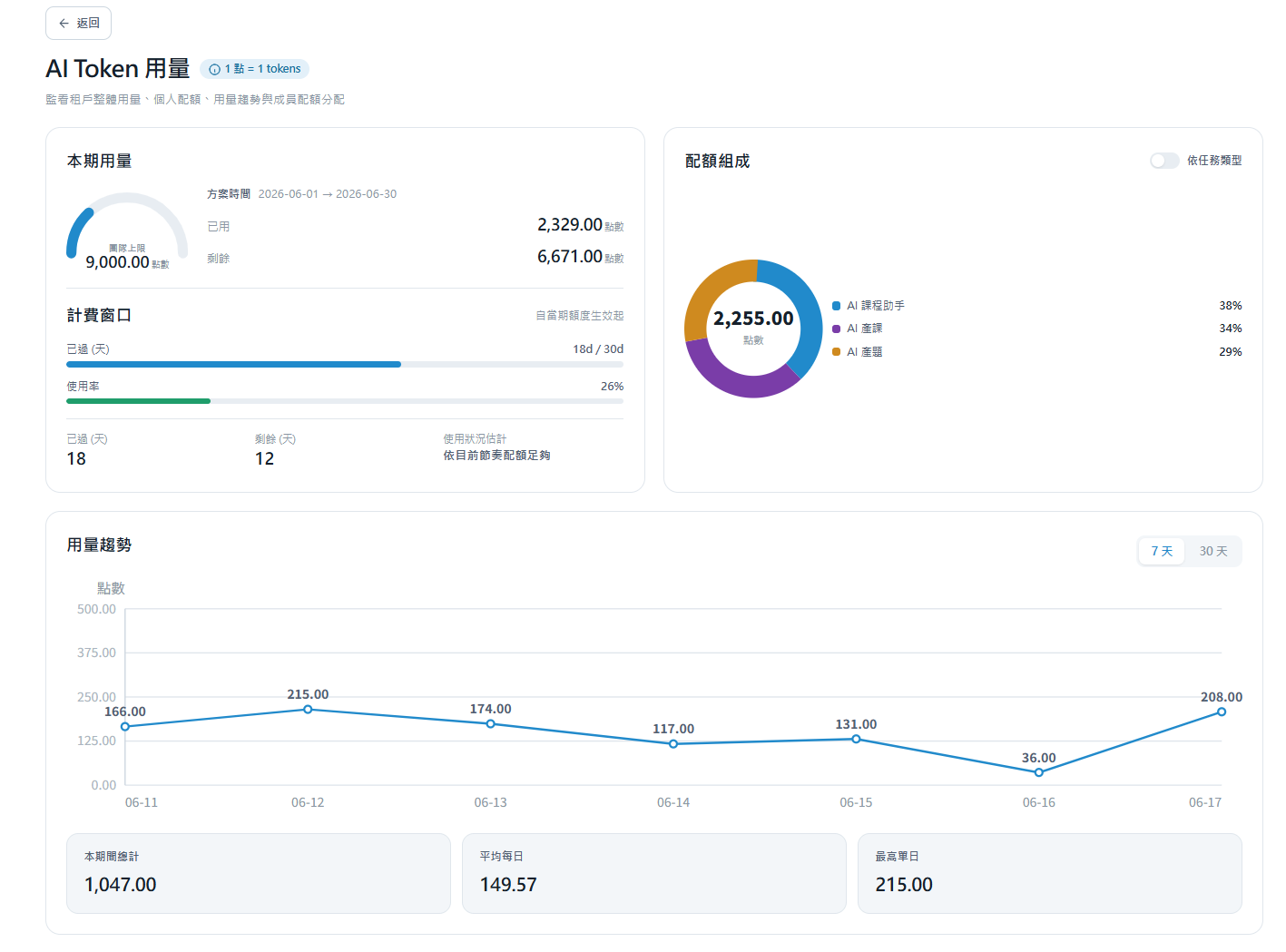Click the green 使用率 progress bar

pyautogui.click(x=345, y=401)
